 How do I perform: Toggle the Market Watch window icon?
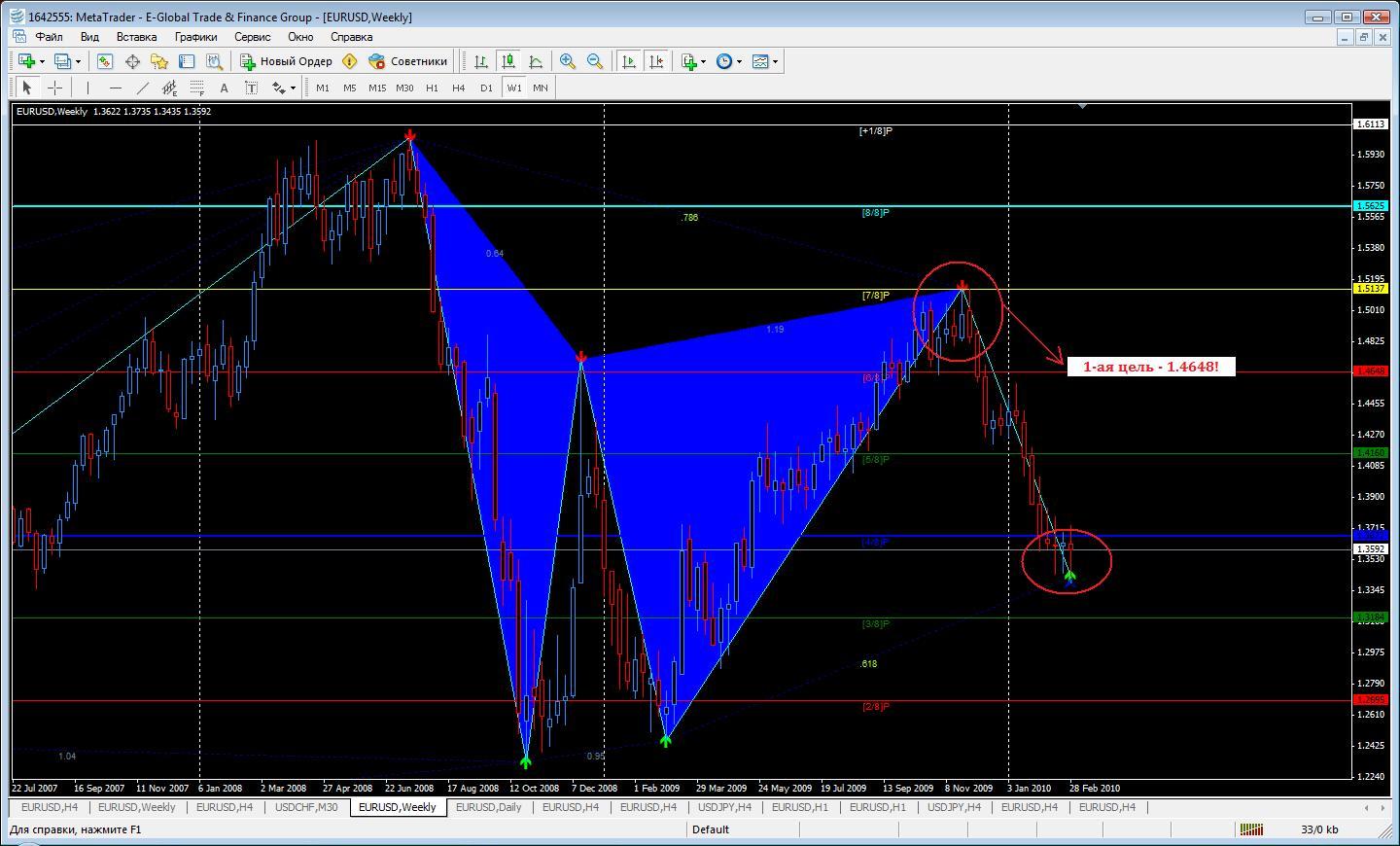click(x=105, y=61)
